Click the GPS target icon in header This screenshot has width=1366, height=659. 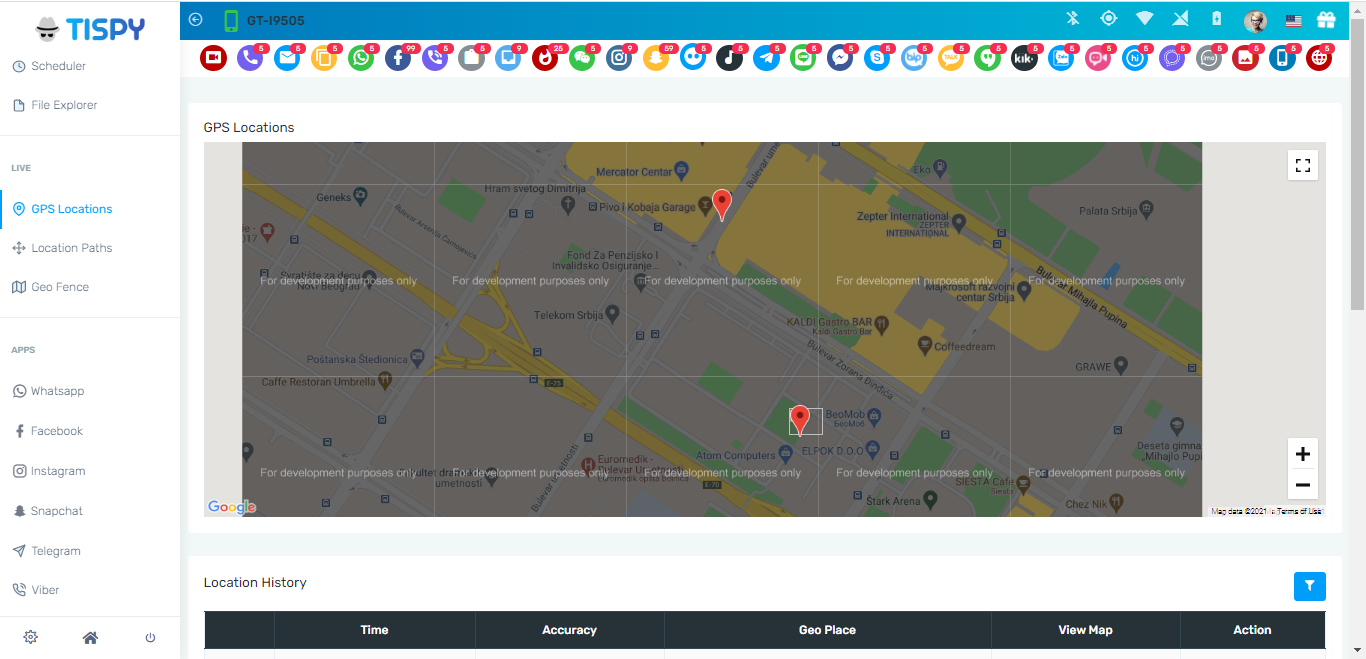1108,18
